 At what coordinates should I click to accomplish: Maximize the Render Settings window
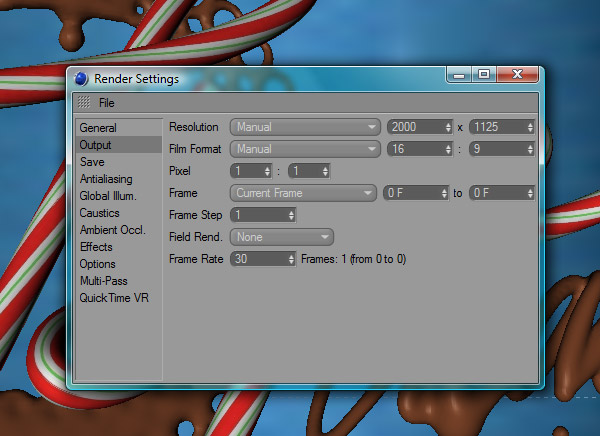[484, 74]
